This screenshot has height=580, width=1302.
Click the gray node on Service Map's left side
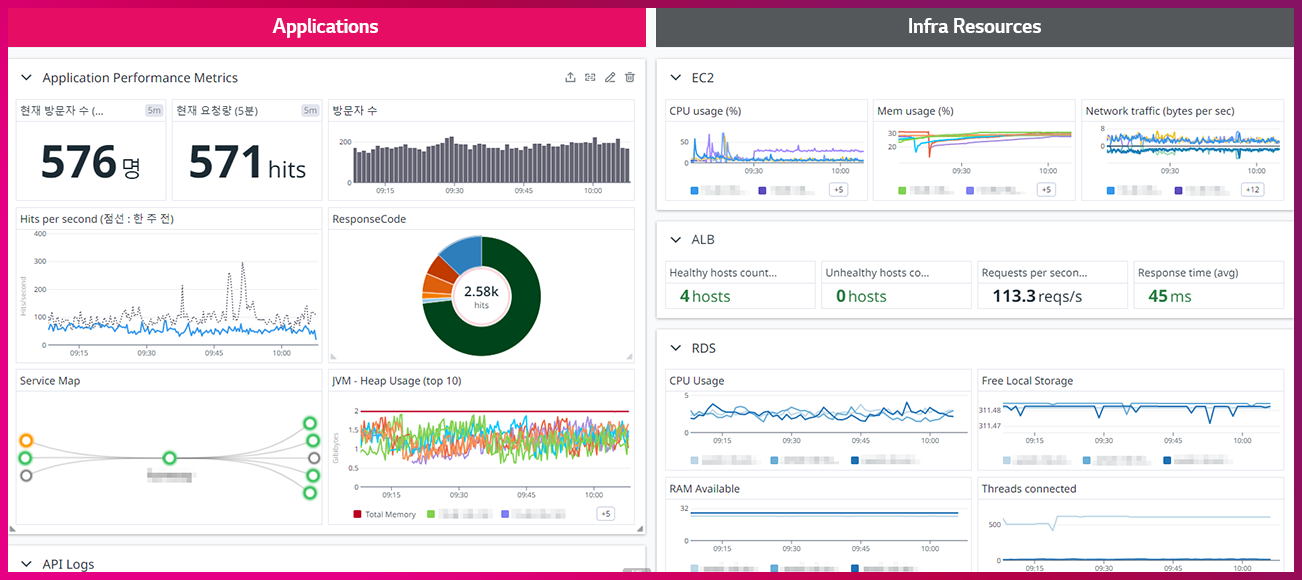[27, 476]
